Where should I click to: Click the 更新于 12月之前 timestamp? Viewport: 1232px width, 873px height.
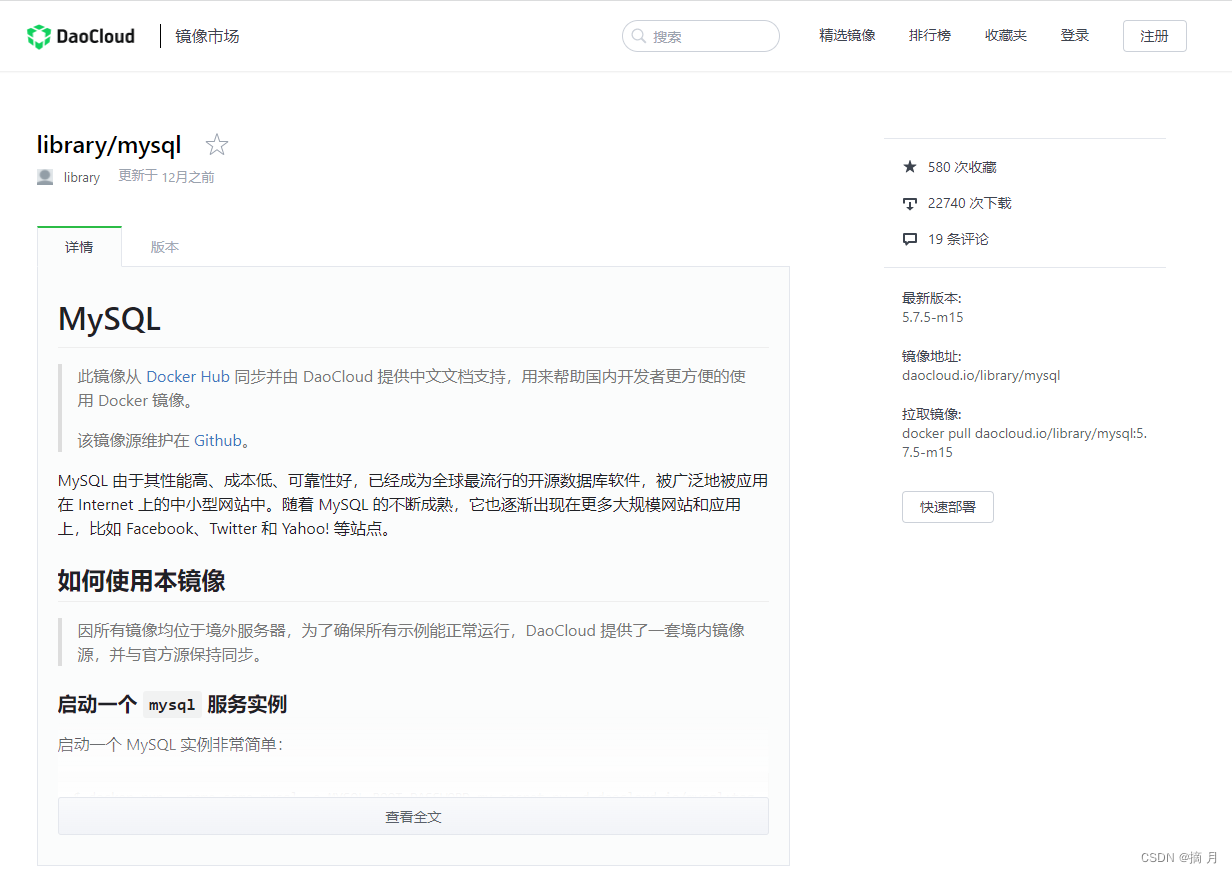pyautogui.click(x=166, y=177)
